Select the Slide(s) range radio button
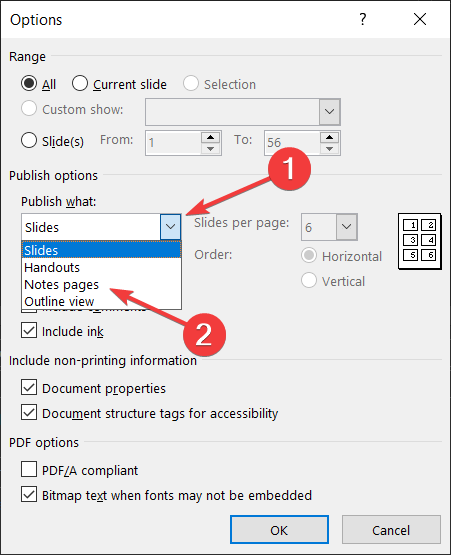 (x=29, y=140)
